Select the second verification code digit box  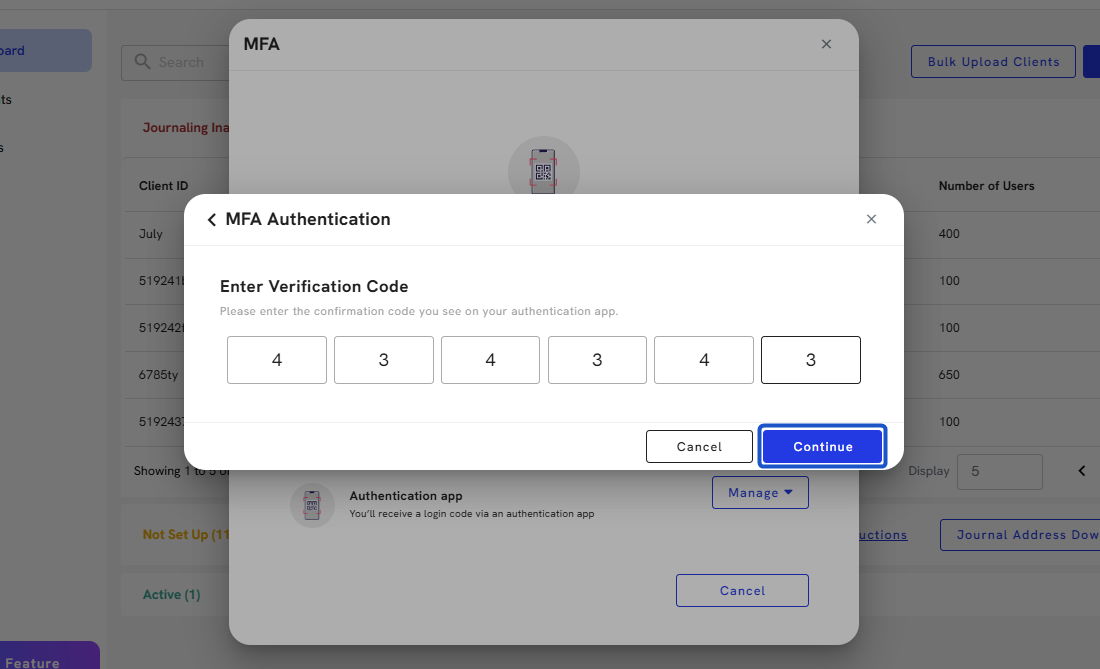pos(384,360)
